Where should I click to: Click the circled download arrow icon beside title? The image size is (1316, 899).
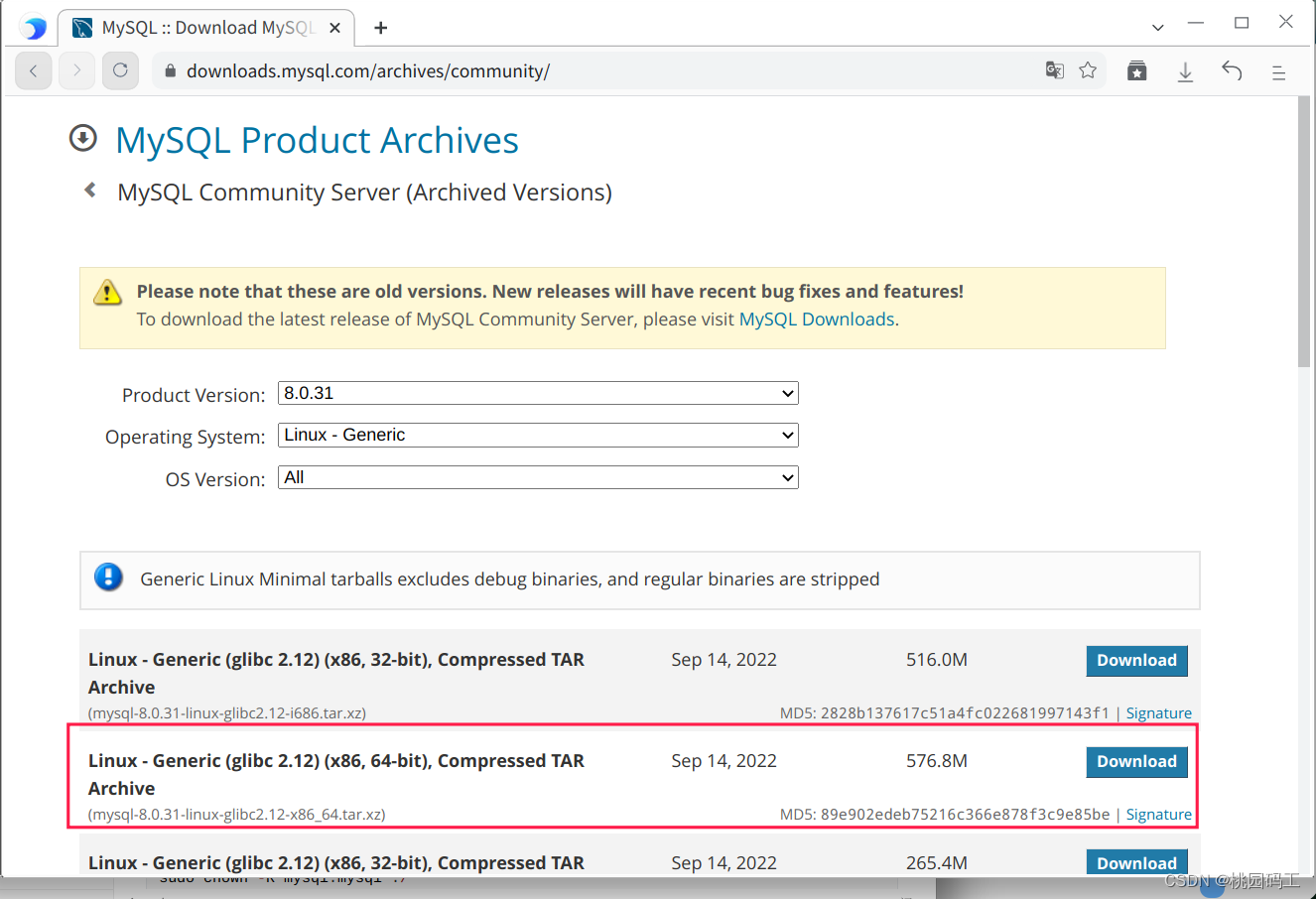(83, 138)
